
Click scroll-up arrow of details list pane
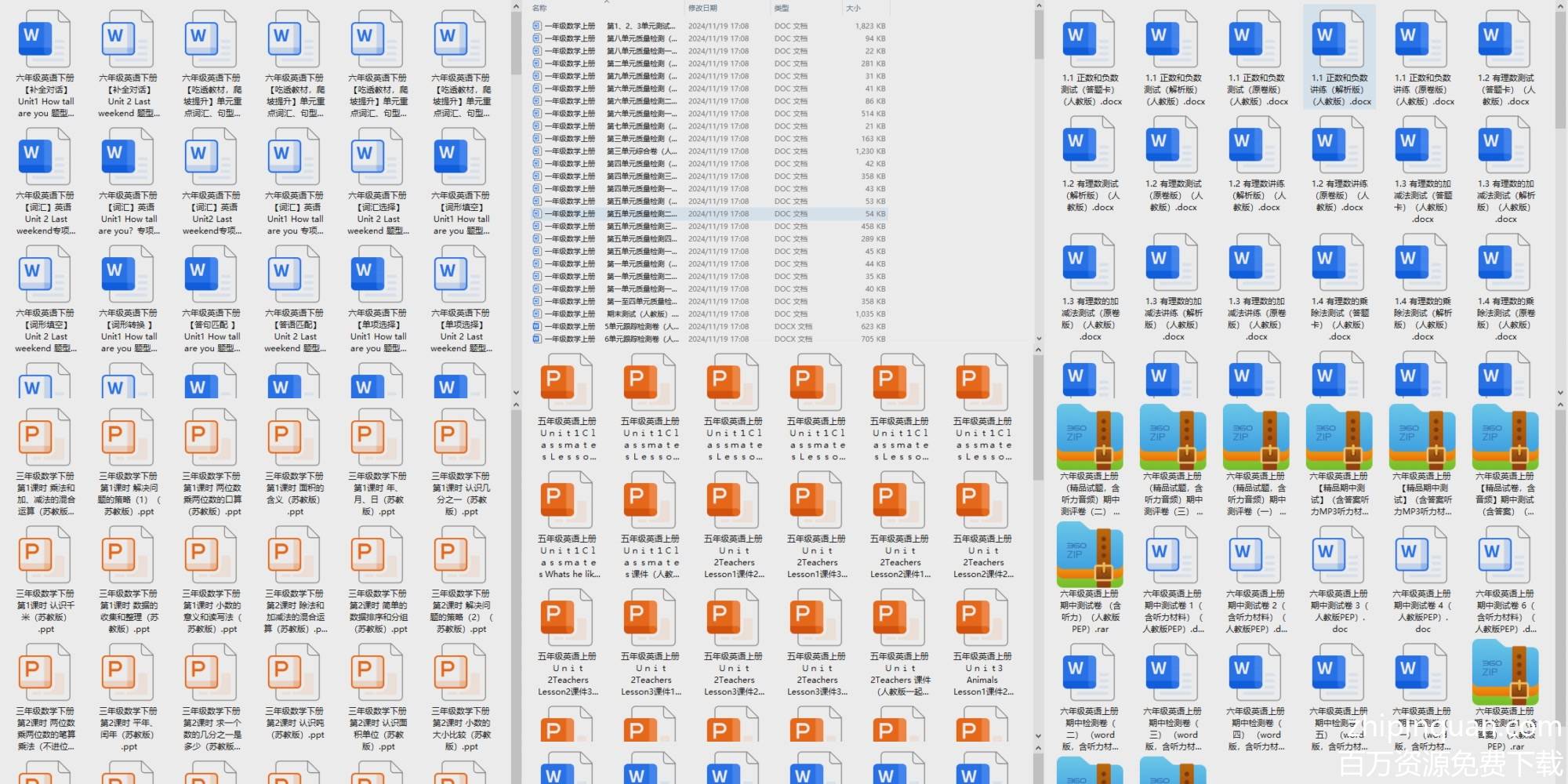coord(1039,7)
